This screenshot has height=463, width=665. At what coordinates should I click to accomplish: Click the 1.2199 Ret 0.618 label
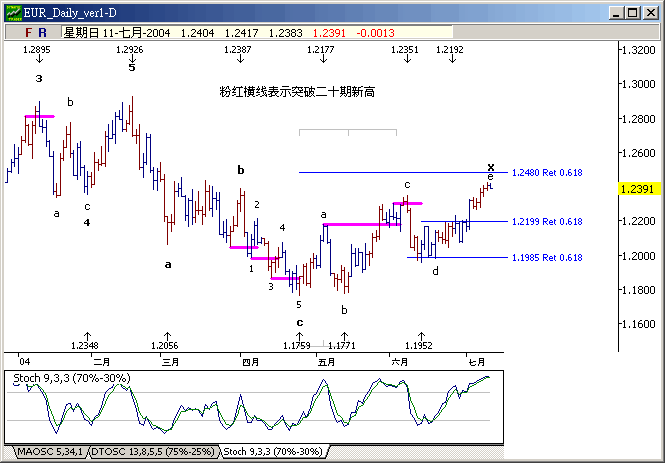(x=547, y=221)
